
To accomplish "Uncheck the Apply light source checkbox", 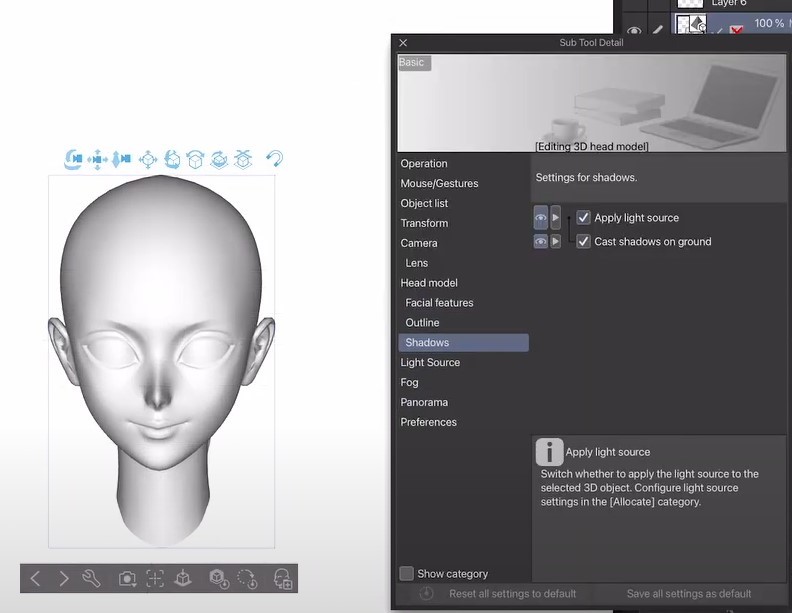I will 584,218.
